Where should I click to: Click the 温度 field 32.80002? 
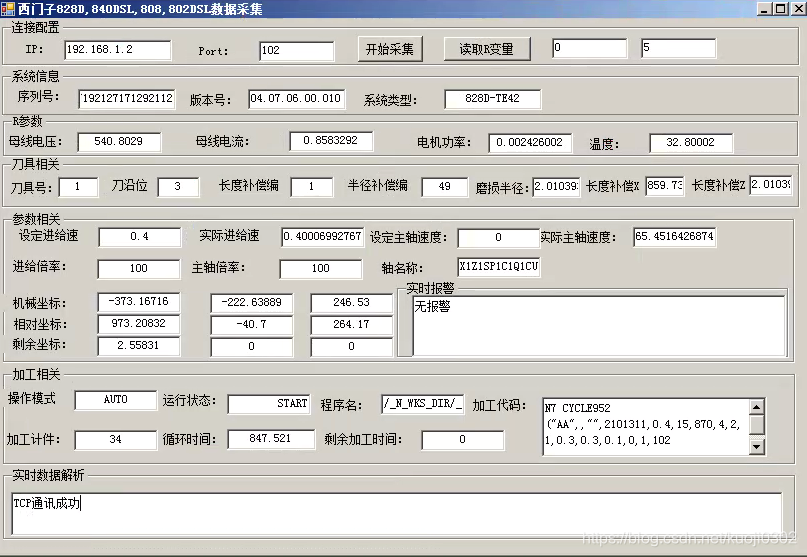[691, 143]
